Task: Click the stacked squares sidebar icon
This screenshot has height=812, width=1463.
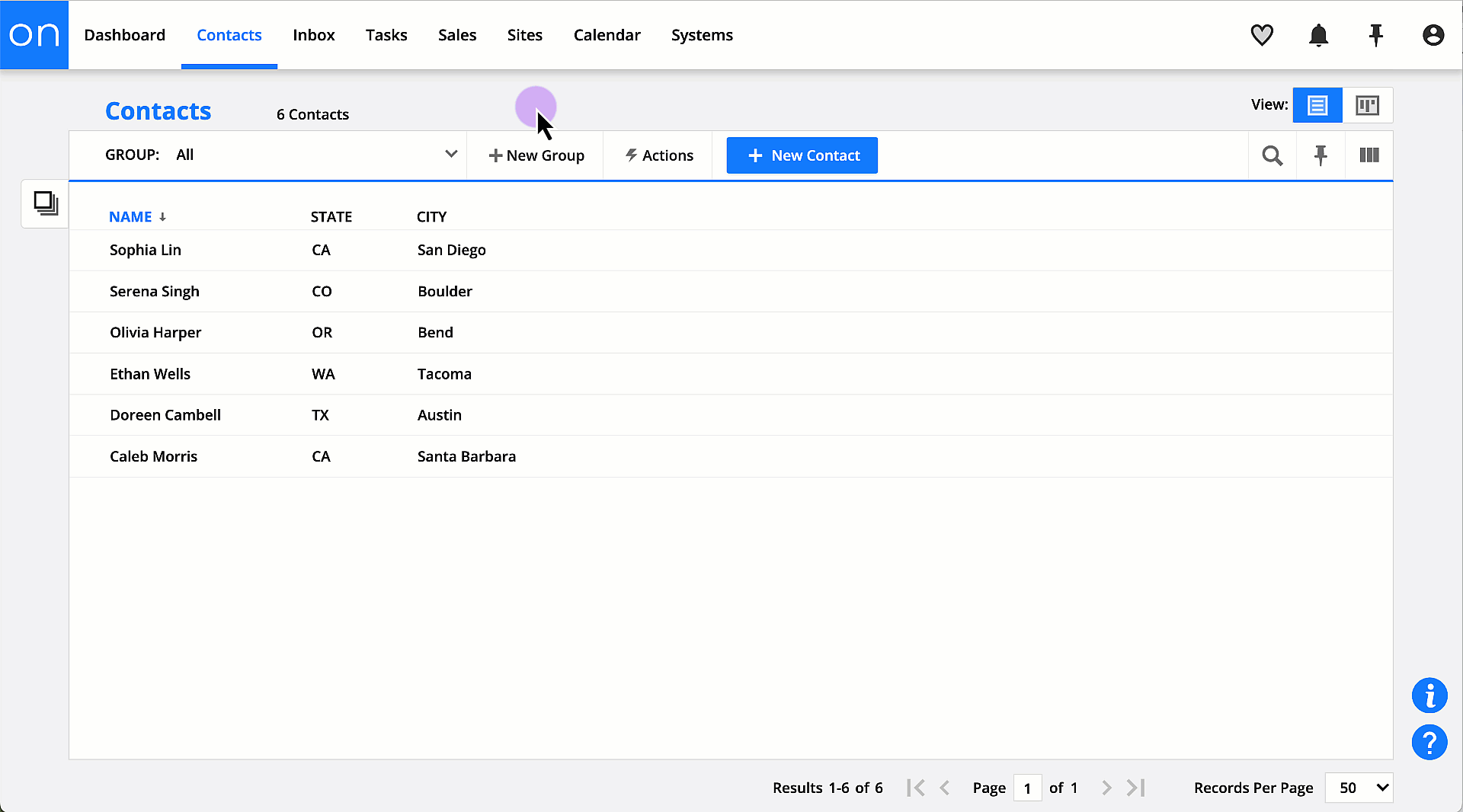Action: [46, 203]
